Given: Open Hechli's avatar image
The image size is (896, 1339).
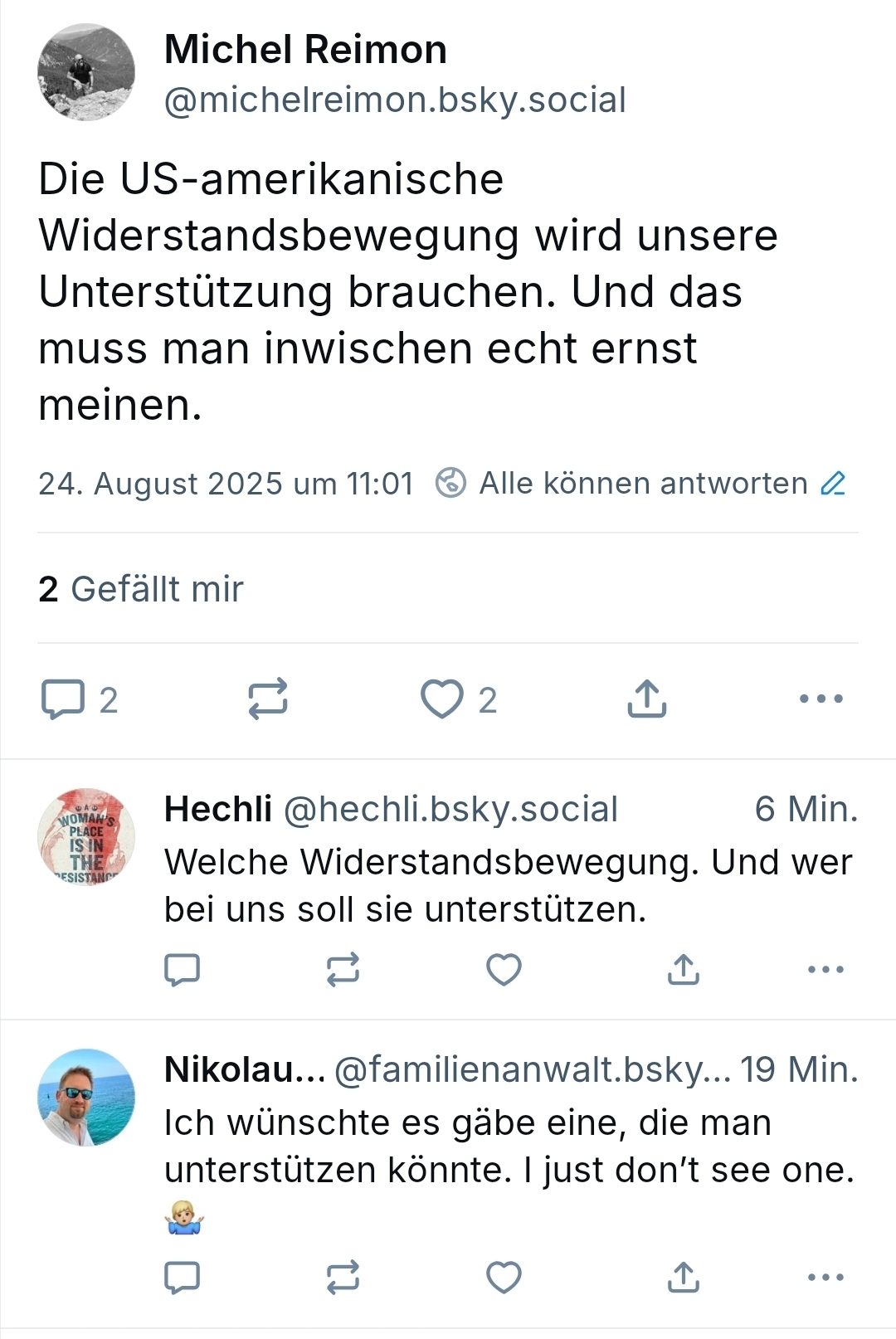Looking at the screenshot, I should coord(86,837).
